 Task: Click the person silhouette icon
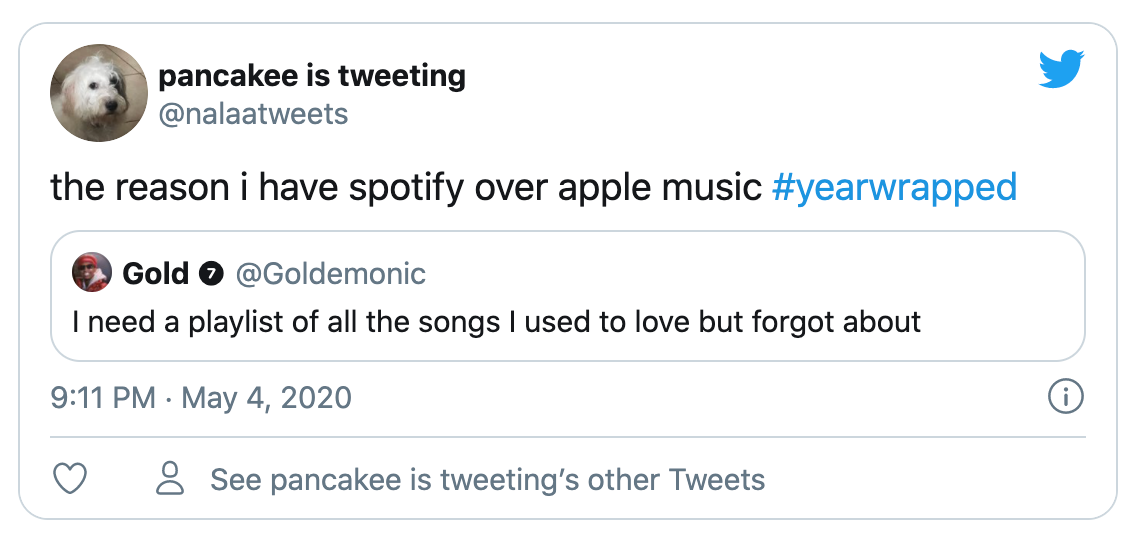(172, 479)
